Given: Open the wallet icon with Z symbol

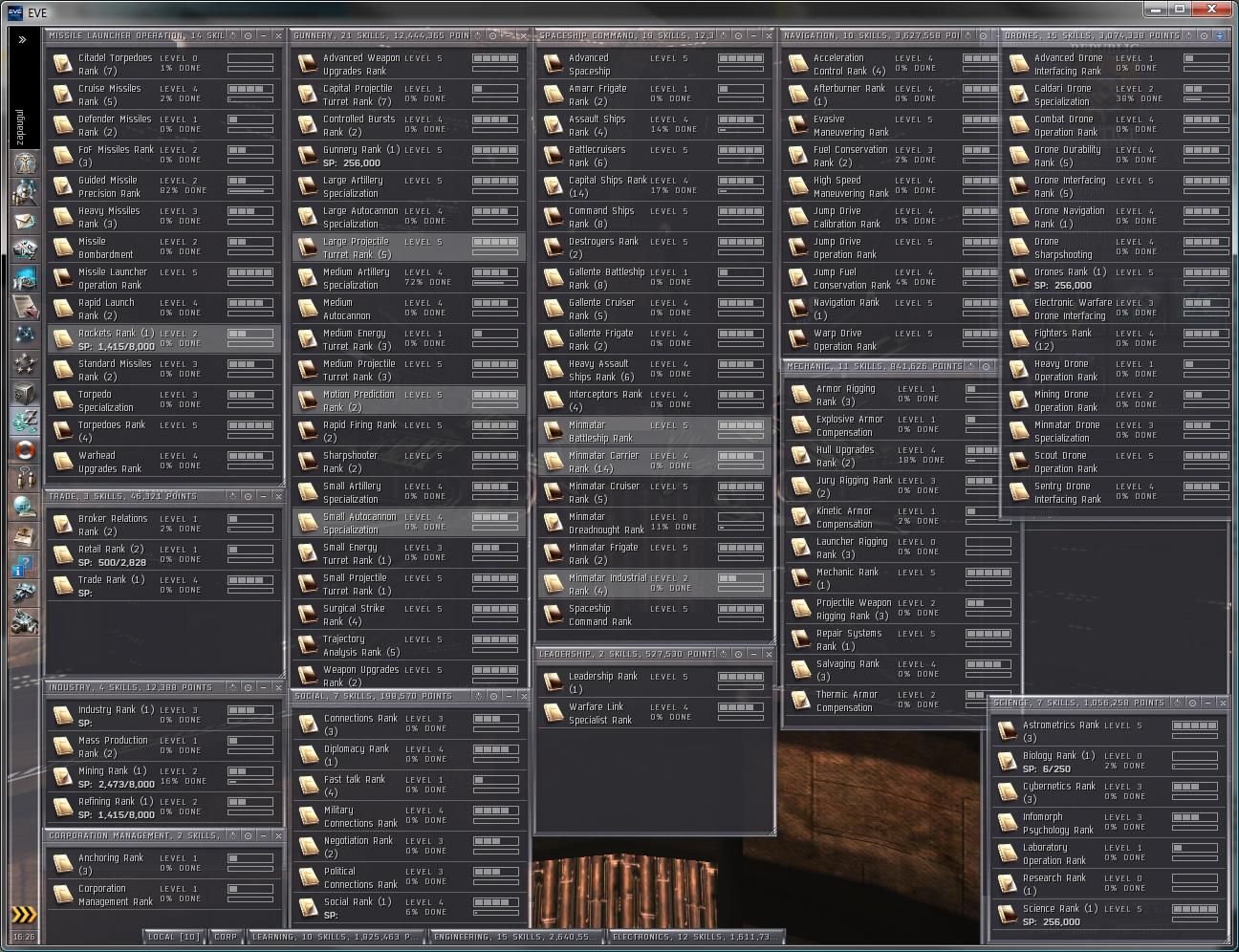Looking at the screenshot, I should coord(24,420).
